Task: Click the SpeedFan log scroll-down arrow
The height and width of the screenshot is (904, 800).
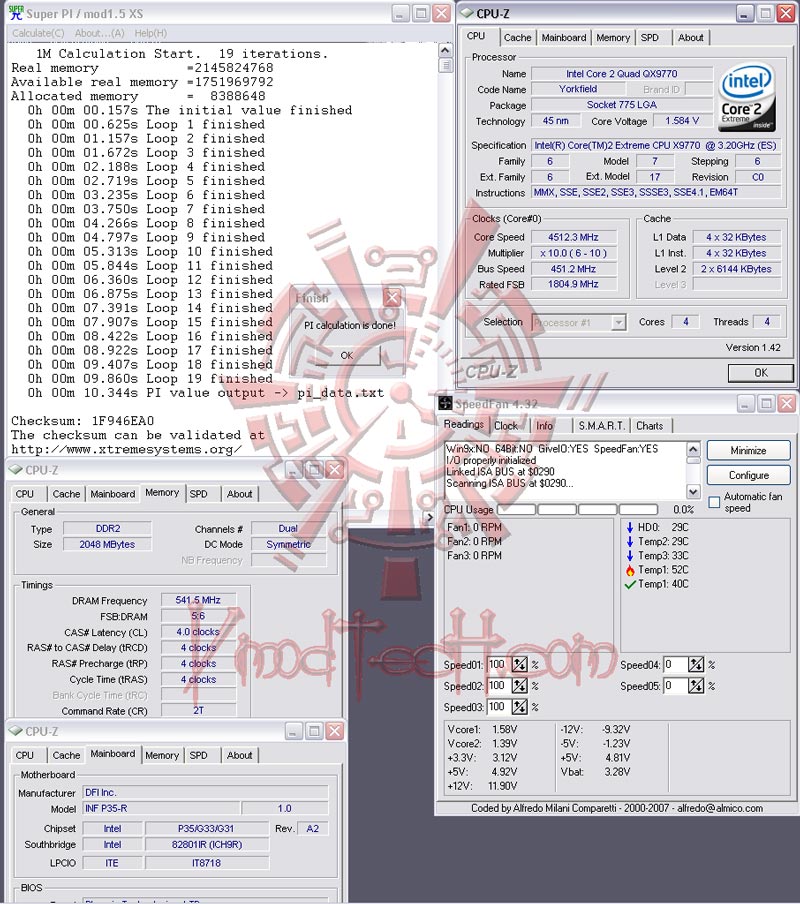Action: 693,492
